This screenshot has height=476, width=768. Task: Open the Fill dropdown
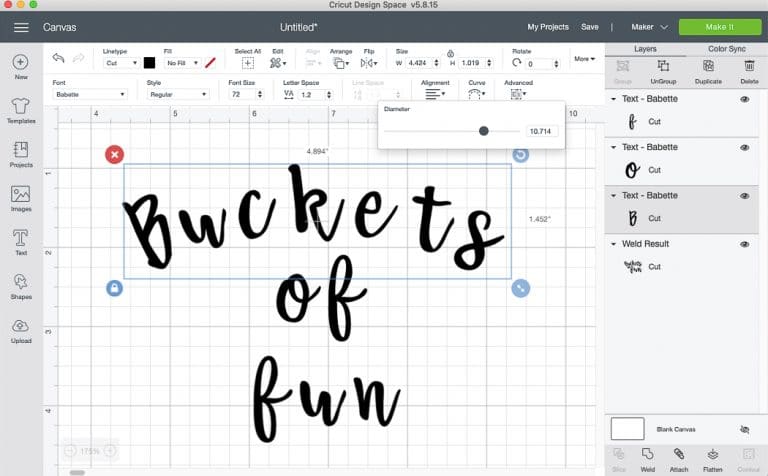182,63
